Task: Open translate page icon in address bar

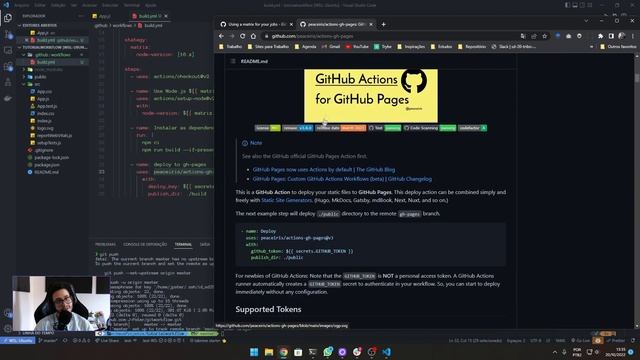Action: click(x=523, y=36)
